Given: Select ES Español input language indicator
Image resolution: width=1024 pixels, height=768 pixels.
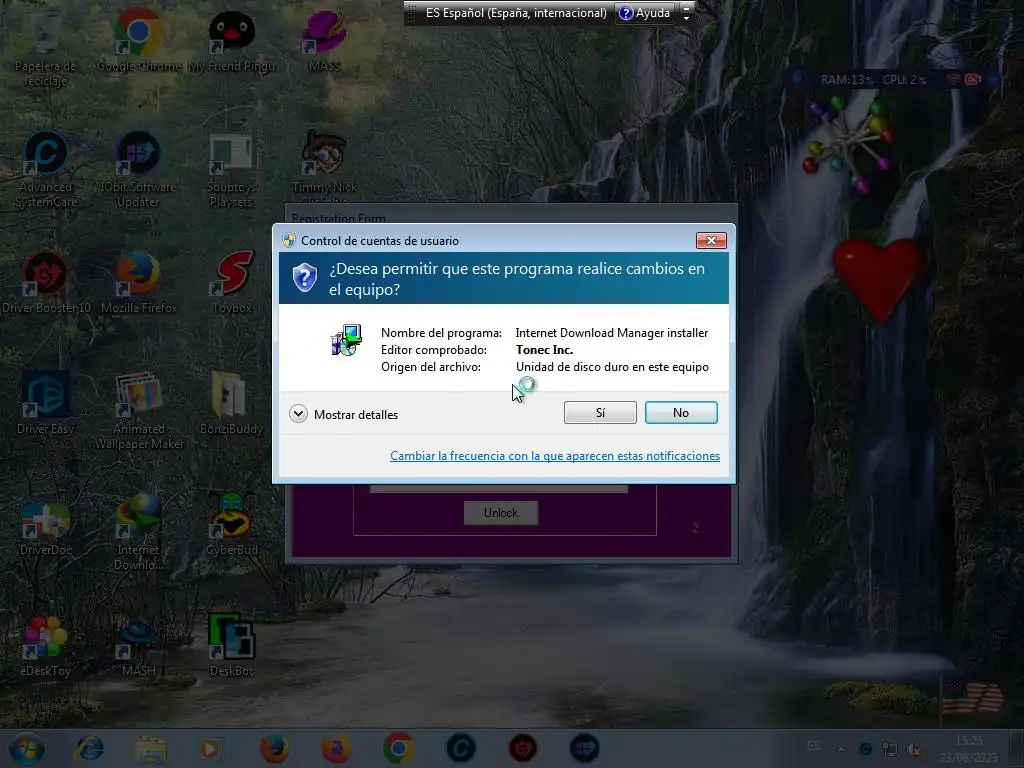Looking at the screenshot, I should coord(516,12).
